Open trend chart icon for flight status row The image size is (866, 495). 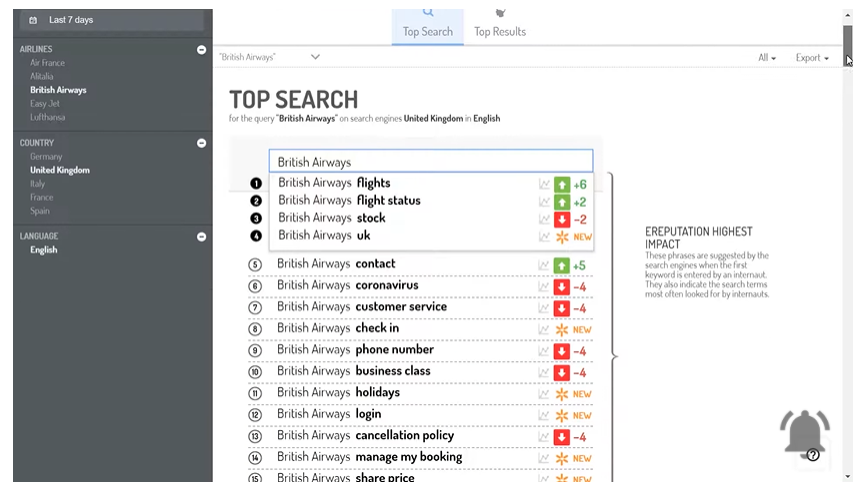(x=545, y=202)
